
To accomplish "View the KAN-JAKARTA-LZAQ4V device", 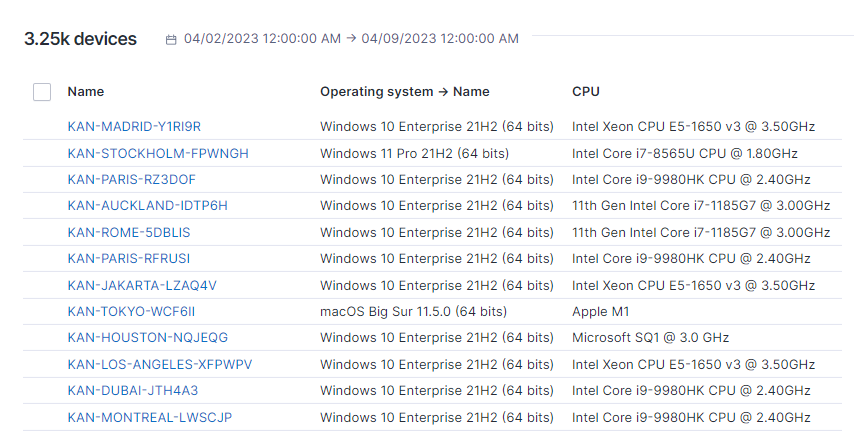I will [142, 285].
